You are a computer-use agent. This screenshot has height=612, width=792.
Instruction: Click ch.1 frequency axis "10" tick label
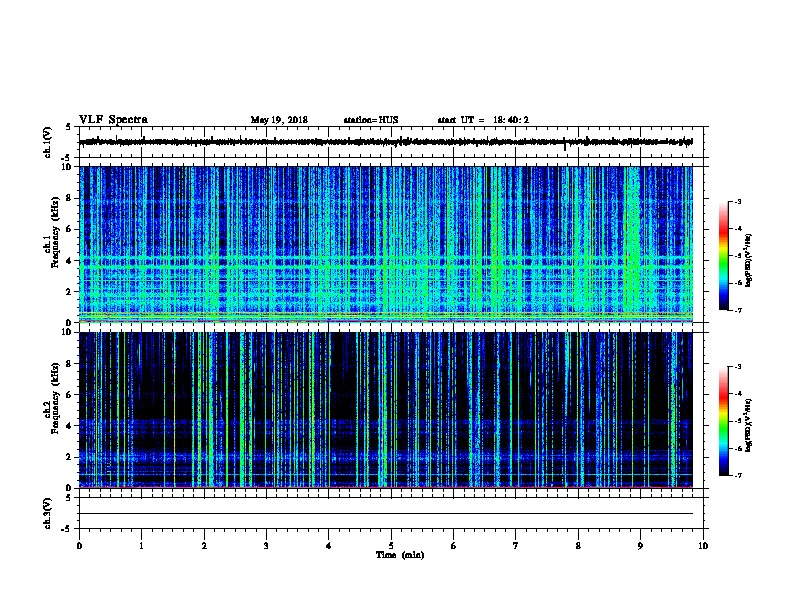coord(67,167)
